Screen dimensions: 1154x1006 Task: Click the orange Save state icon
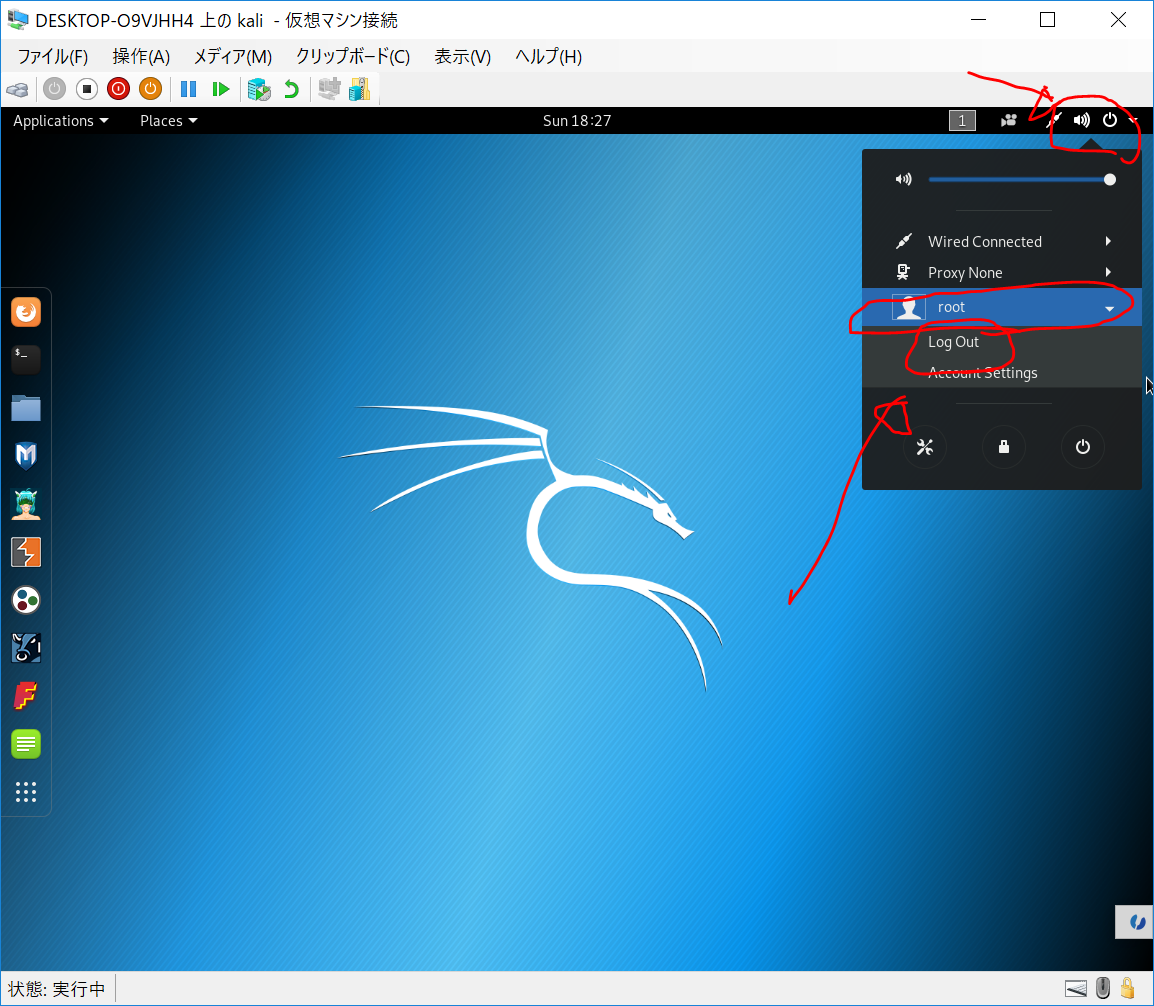click(x=150, y=89)
